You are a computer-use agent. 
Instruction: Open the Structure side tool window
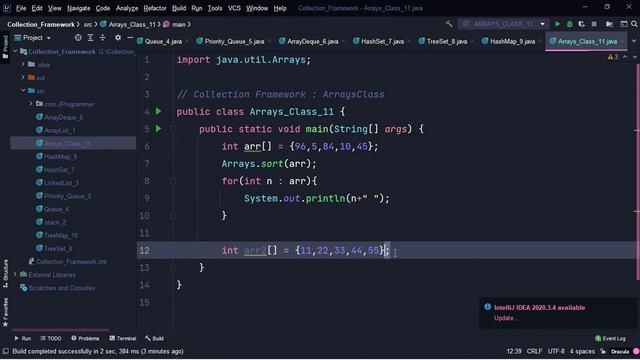[5, 273]
